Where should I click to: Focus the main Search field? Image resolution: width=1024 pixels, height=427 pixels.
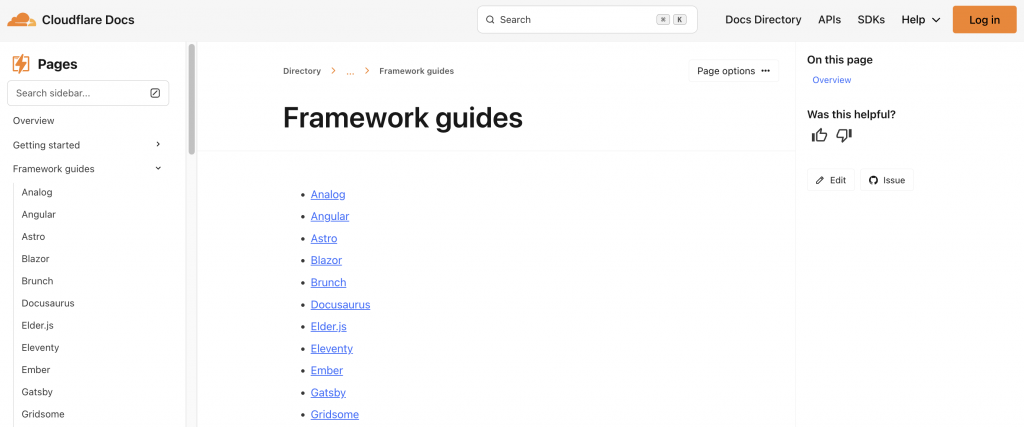click(x=587, y=20)
